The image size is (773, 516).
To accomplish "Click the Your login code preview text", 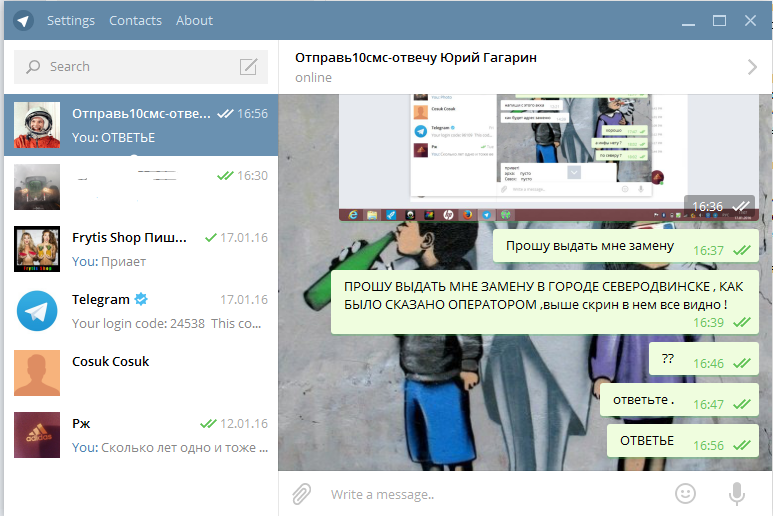I will [167, 324].
